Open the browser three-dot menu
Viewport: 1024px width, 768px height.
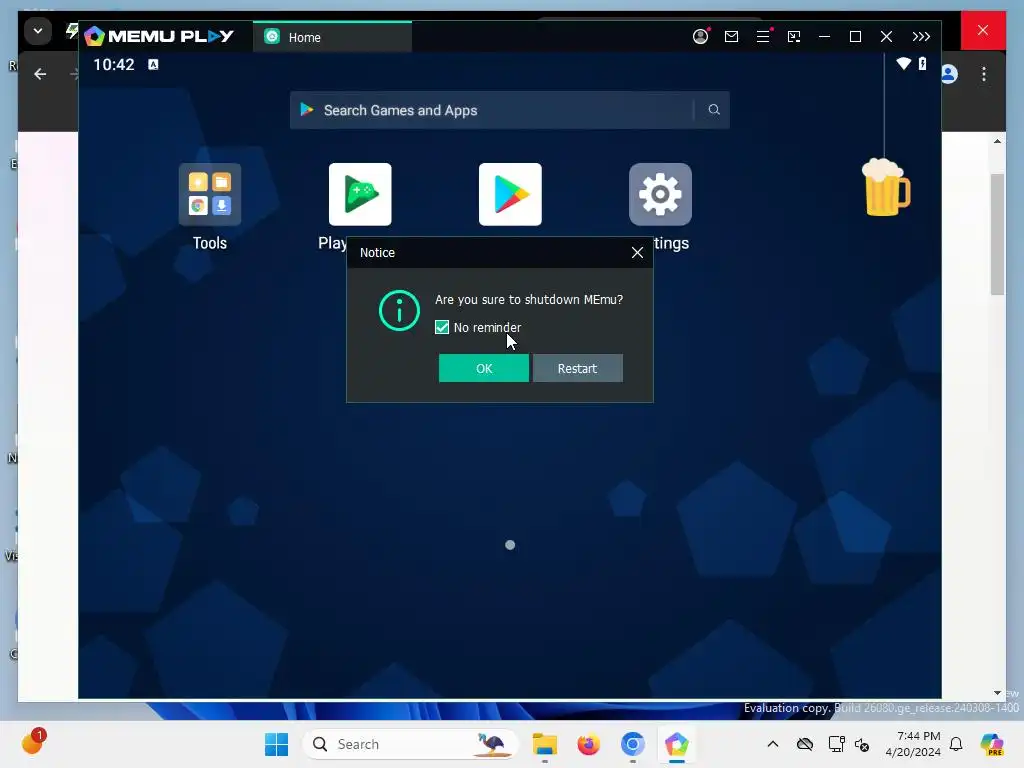coord(984,74)
